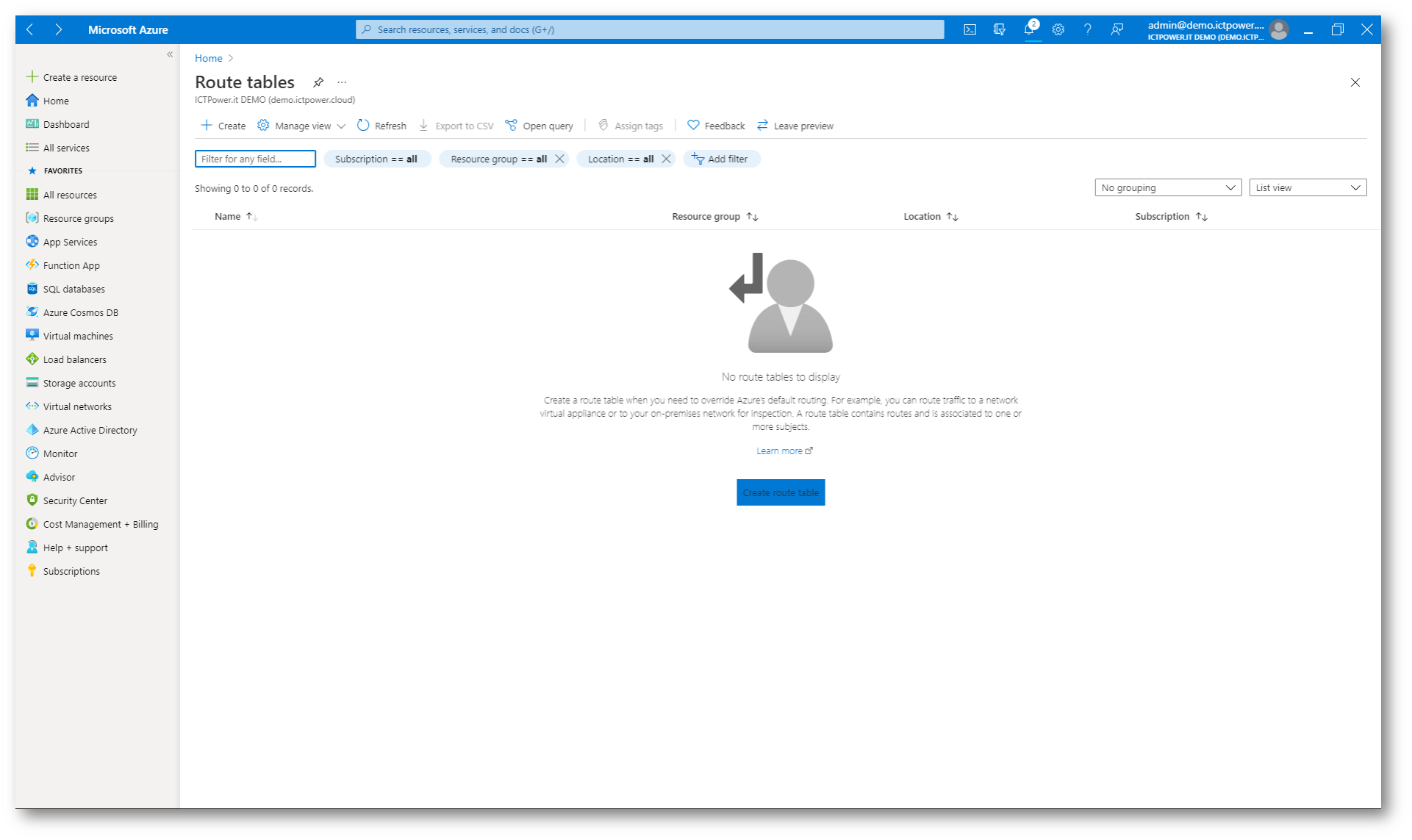Viewport: 1412px width, 840px height.
Task: Click Add filter
Action: 721,159
